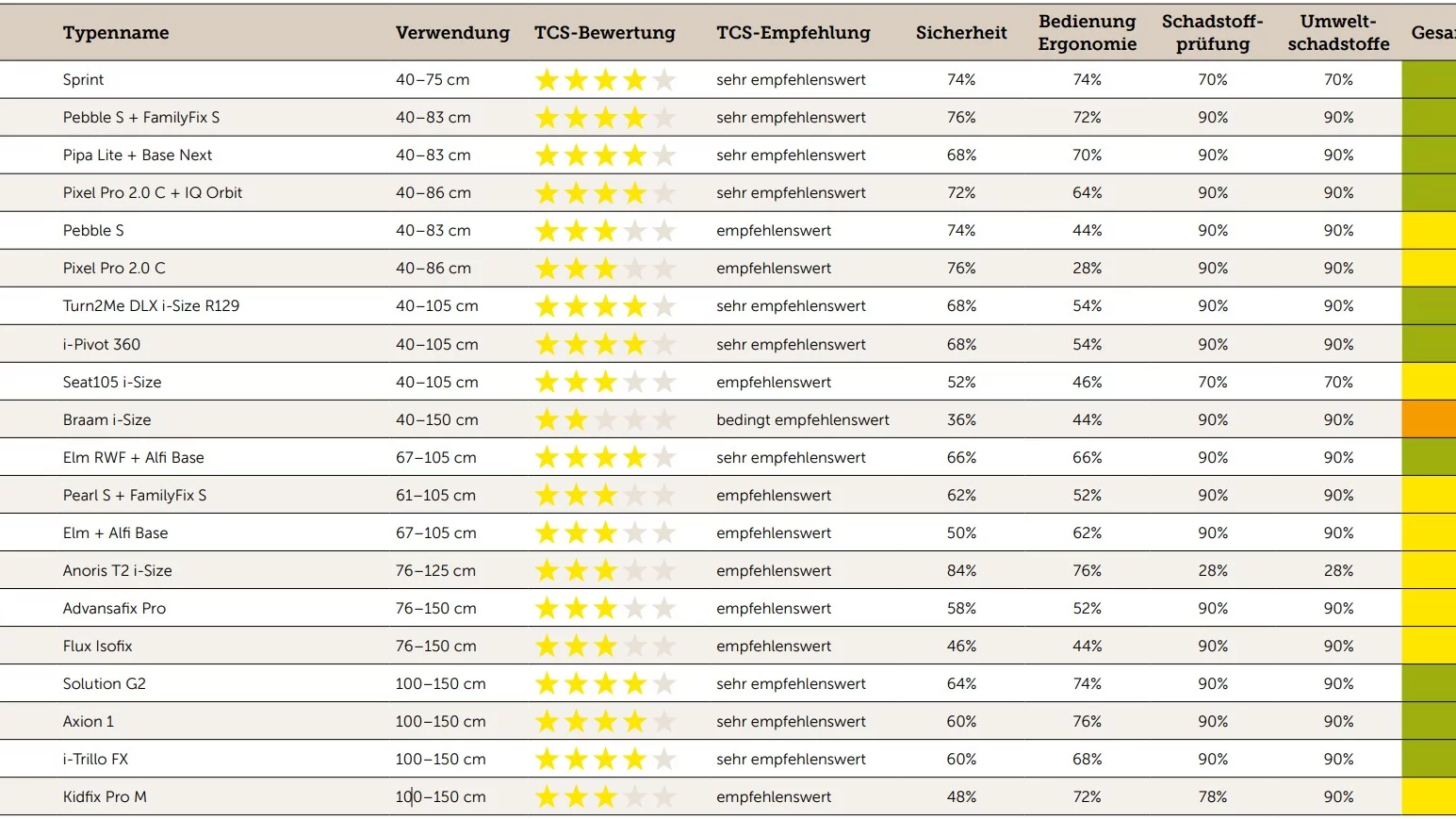Select the Sicherheit column header
This screenshot has width=1456, height=819.
tap(961, 33)
